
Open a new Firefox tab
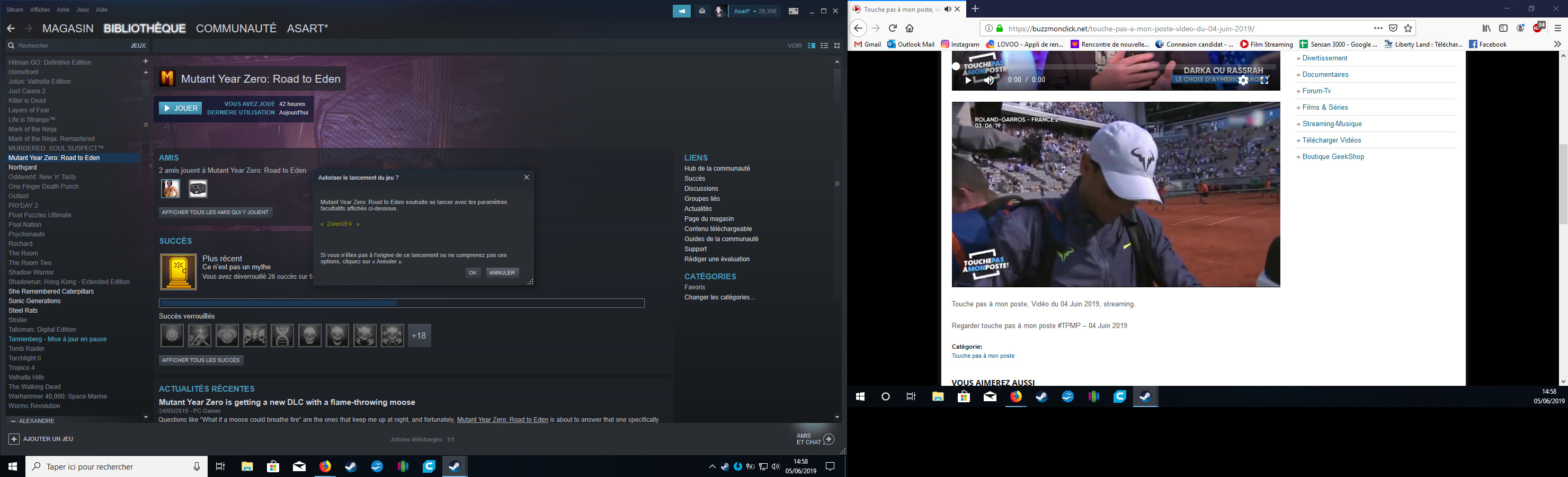pos(975,8)
